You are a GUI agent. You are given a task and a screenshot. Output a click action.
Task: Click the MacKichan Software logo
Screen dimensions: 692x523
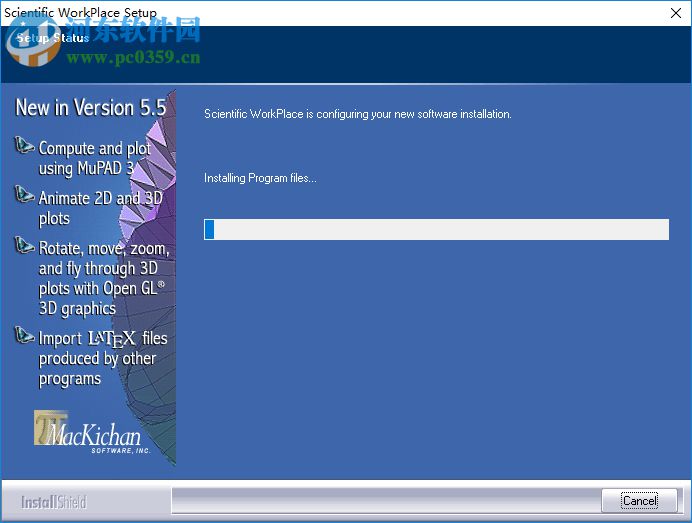tap(92, 433)
